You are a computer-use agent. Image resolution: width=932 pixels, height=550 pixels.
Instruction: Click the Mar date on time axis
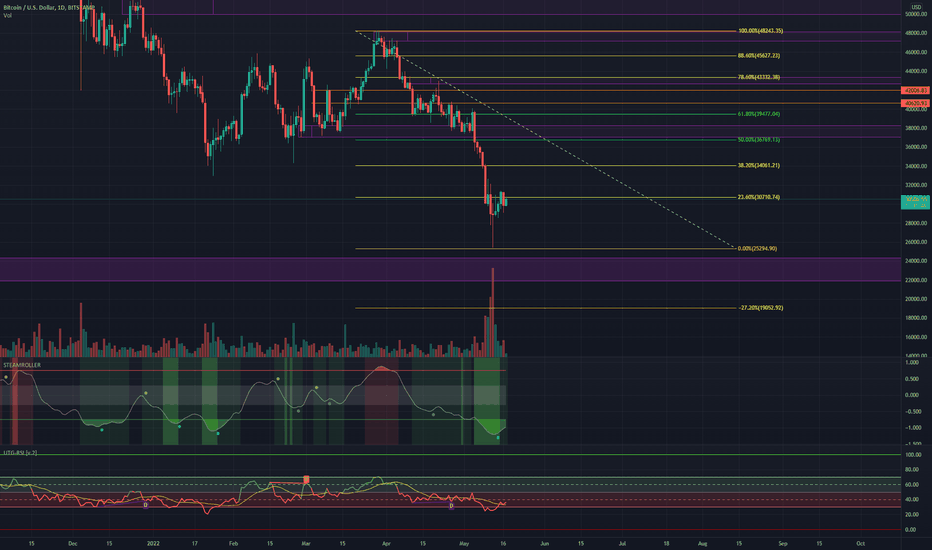click(x=306, y=543)
